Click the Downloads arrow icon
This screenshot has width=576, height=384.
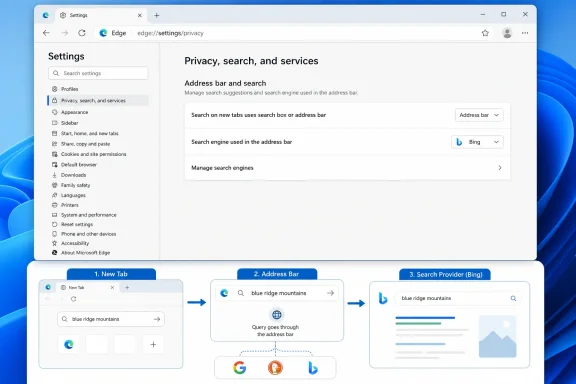click(55, 175)
